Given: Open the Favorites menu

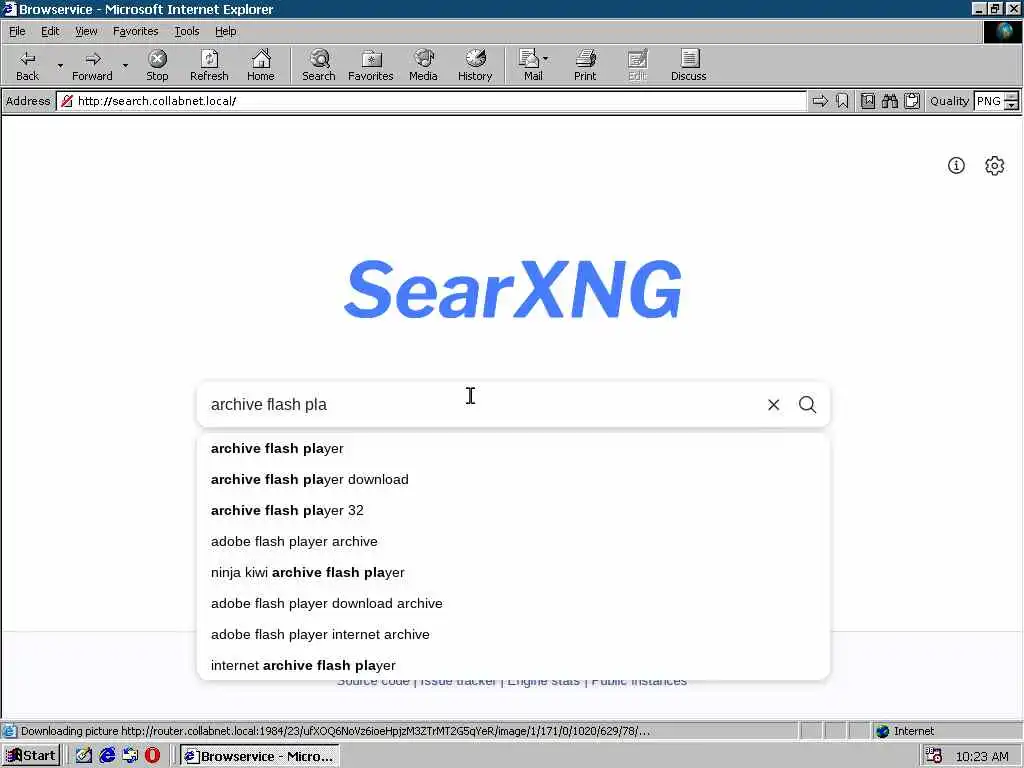Looking at the screenshot, I should click(x=135, y=31).
